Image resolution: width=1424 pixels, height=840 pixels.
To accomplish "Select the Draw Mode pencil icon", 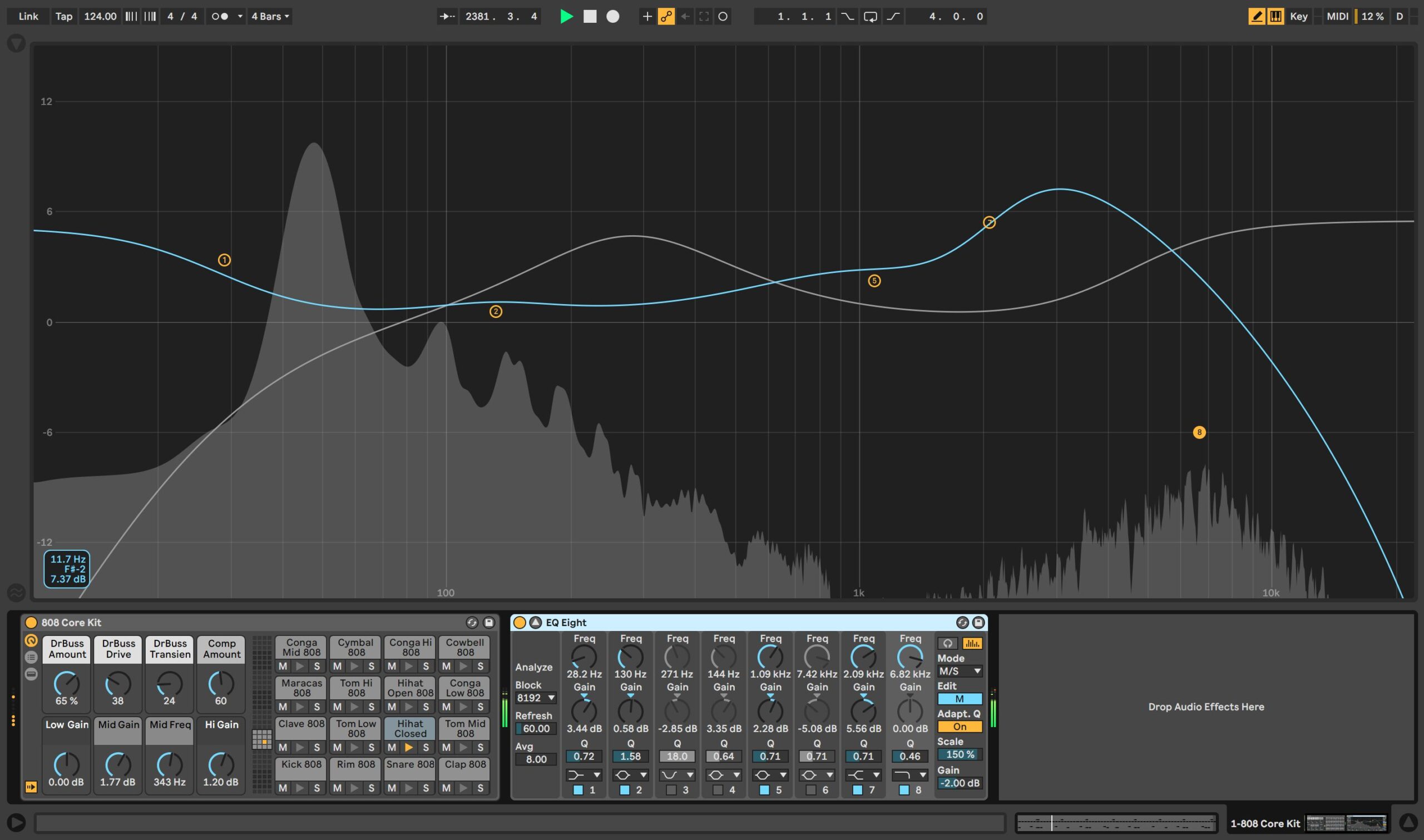I will point(1256,17).
